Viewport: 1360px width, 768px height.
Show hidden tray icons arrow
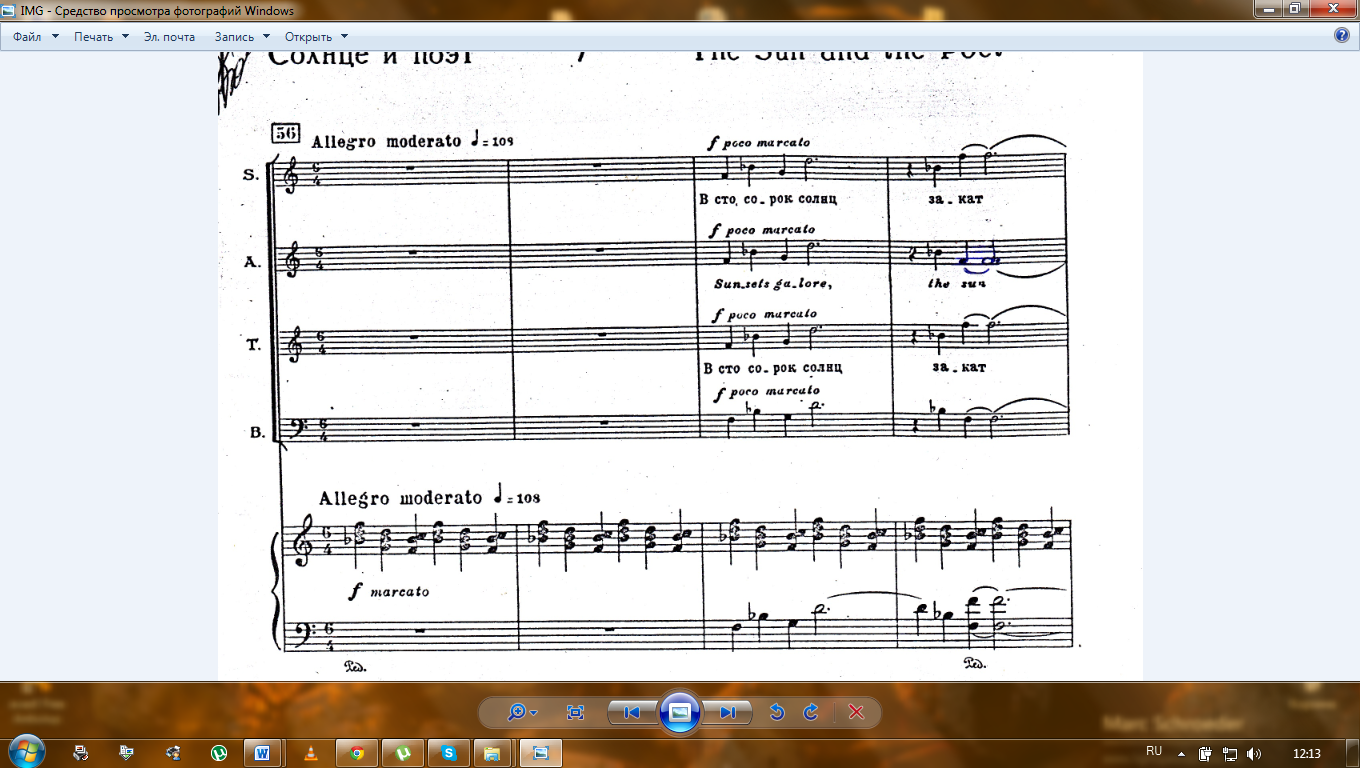[1181, 752]
